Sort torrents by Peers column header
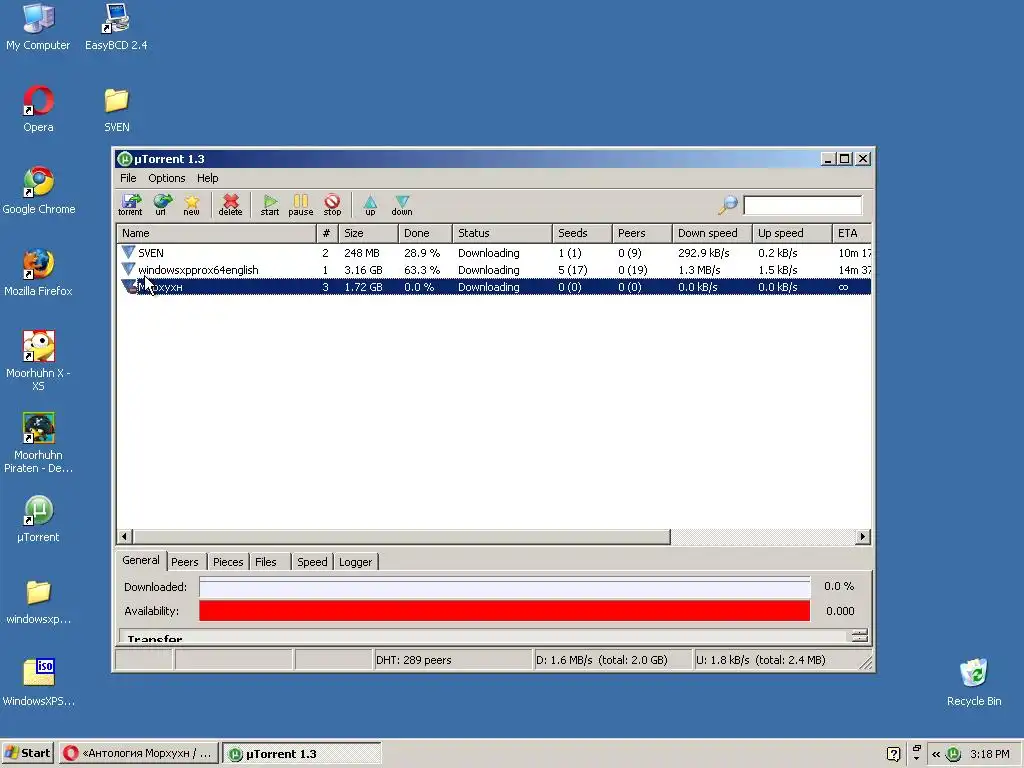Image resolution: width=1024 pixels, height=768 pixels. click(642, 233)
